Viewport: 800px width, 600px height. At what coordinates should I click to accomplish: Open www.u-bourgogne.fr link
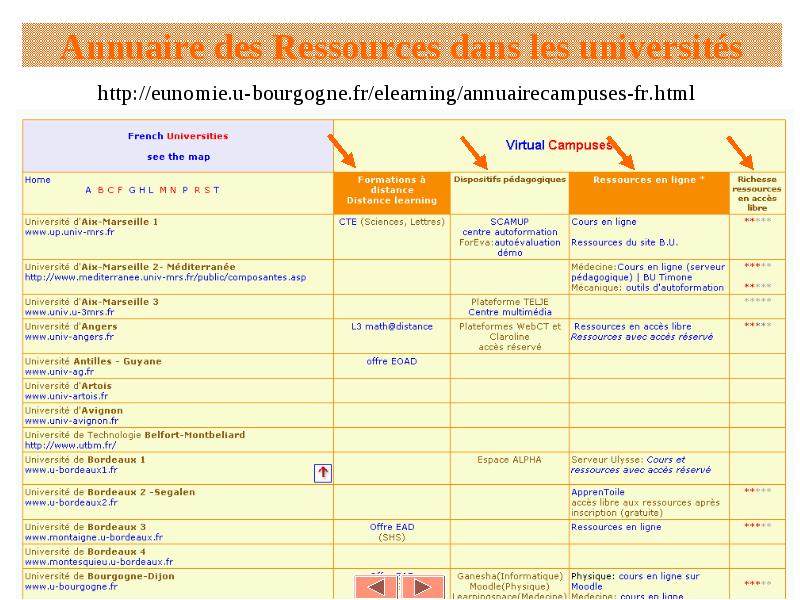71,587
